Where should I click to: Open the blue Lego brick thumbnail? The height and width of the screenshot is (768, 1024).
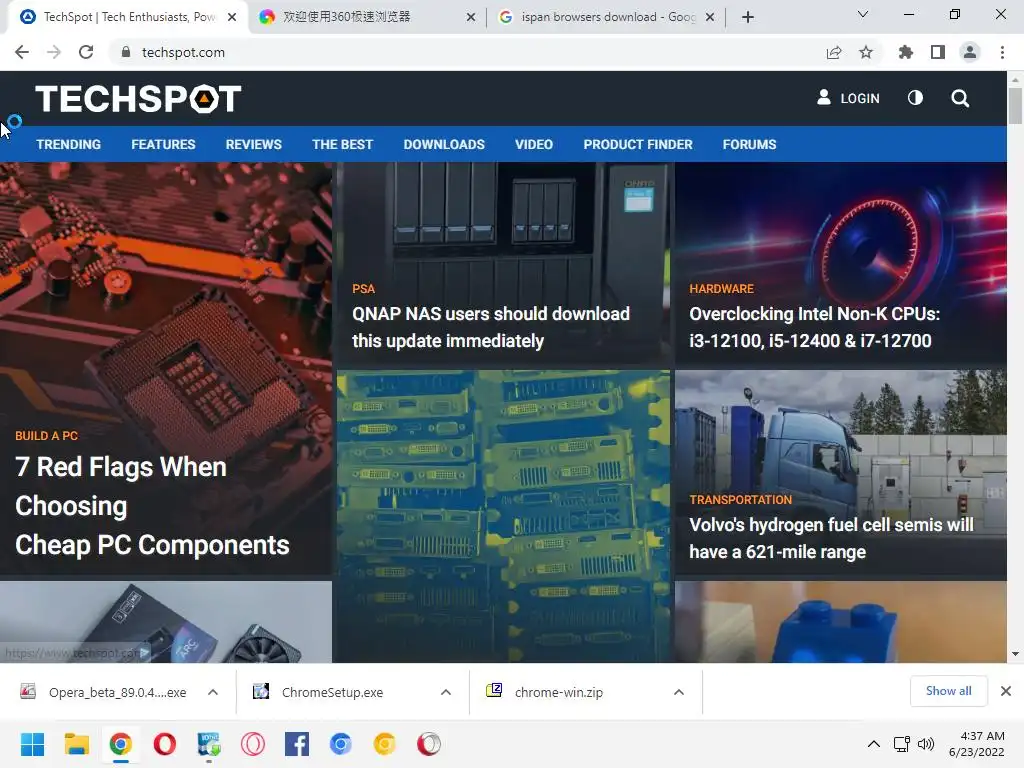[840, 622]
